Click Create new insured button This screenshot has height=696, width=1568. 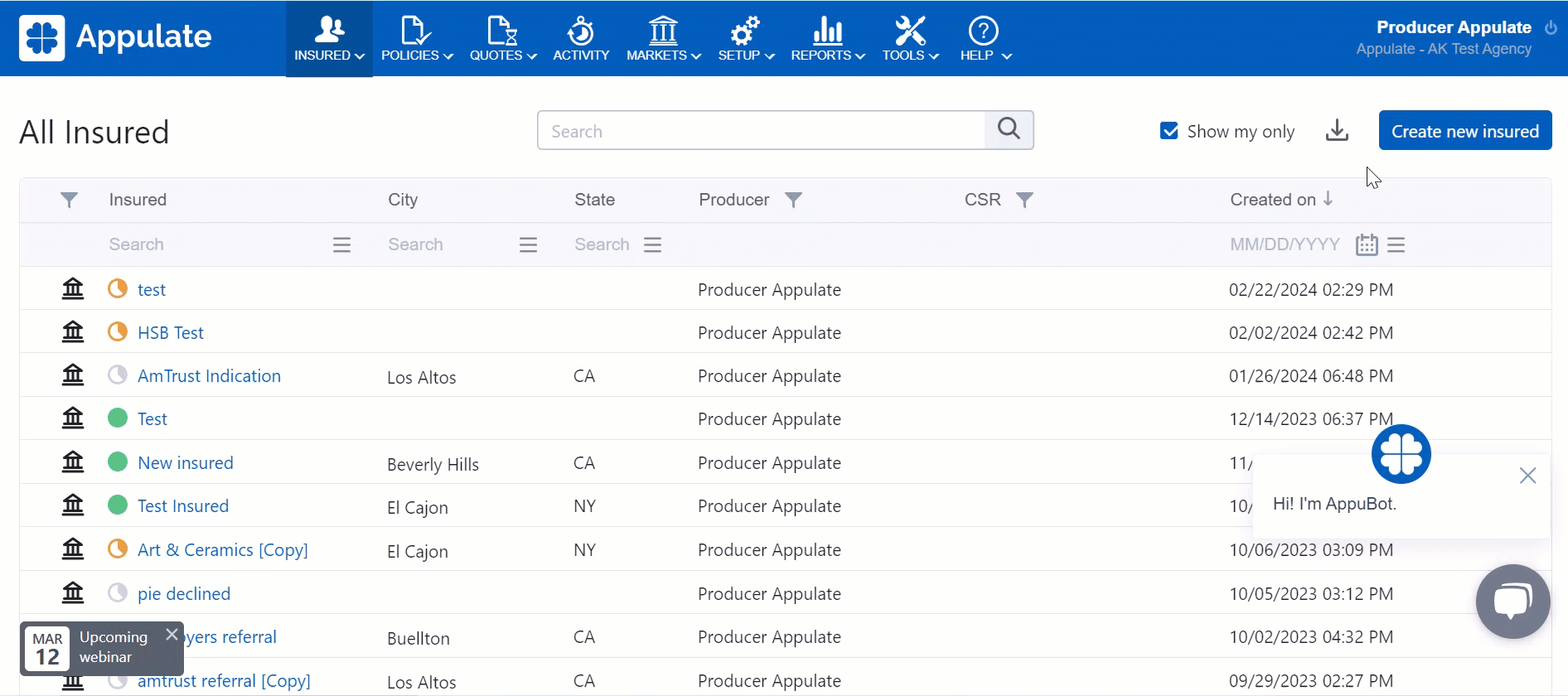1464,131
